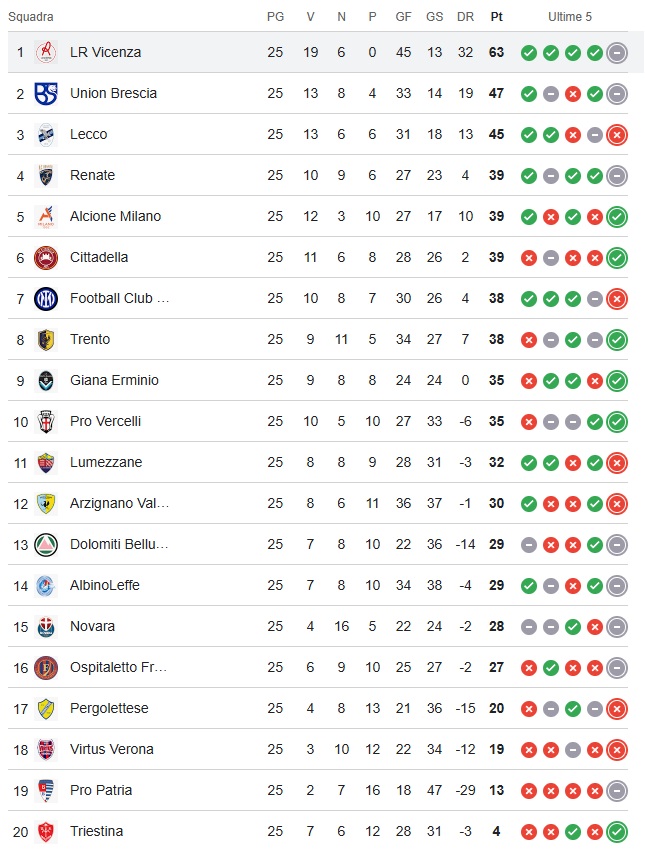Click the Pro Vercelli team logo
The image size is (645, 859).
(46, 421)
